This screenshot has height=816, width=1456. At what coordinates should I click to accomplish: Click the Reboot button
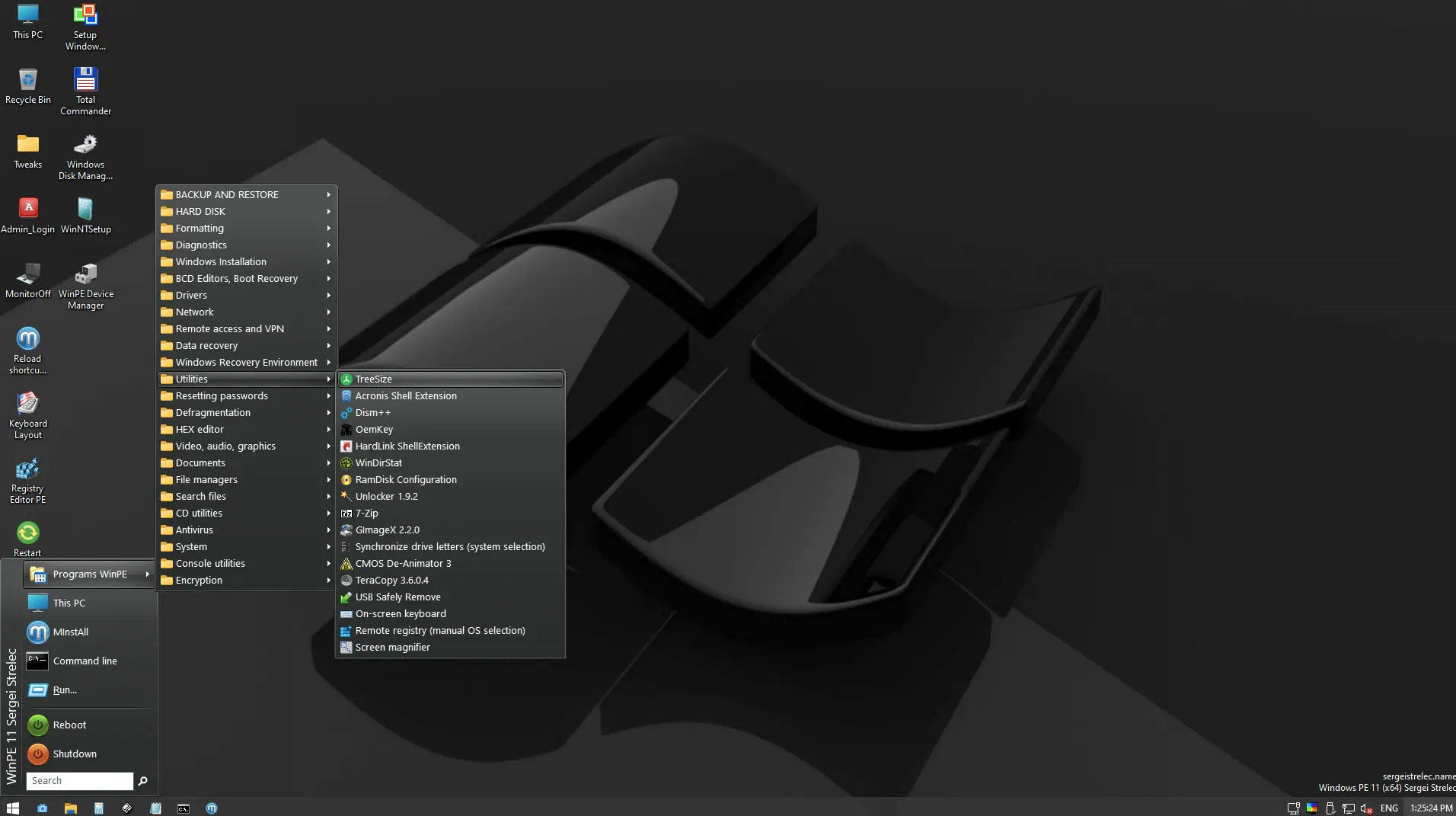89,725
